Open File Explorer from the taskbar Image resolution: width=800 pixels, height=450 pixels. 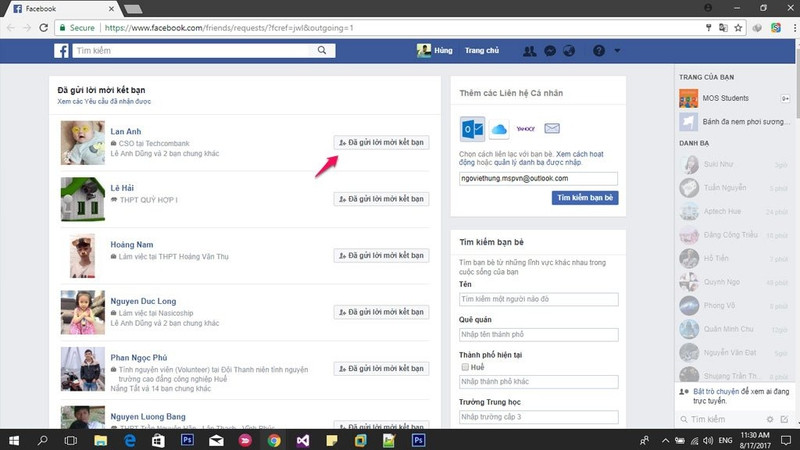pyautogui.click(x=101, y=440)
